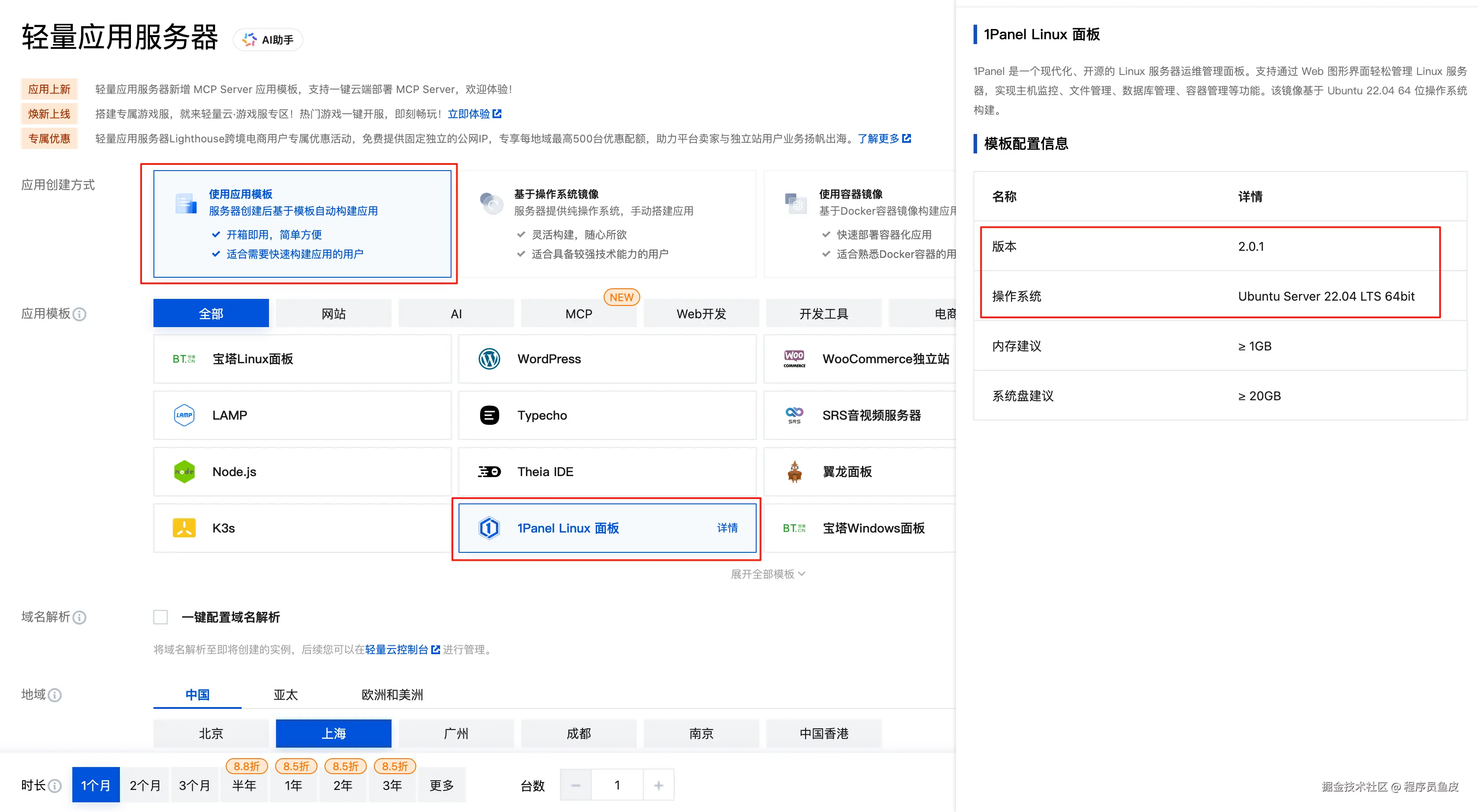Select the K3s yellow icon
Screen dimensions: 1478x812
183,528
